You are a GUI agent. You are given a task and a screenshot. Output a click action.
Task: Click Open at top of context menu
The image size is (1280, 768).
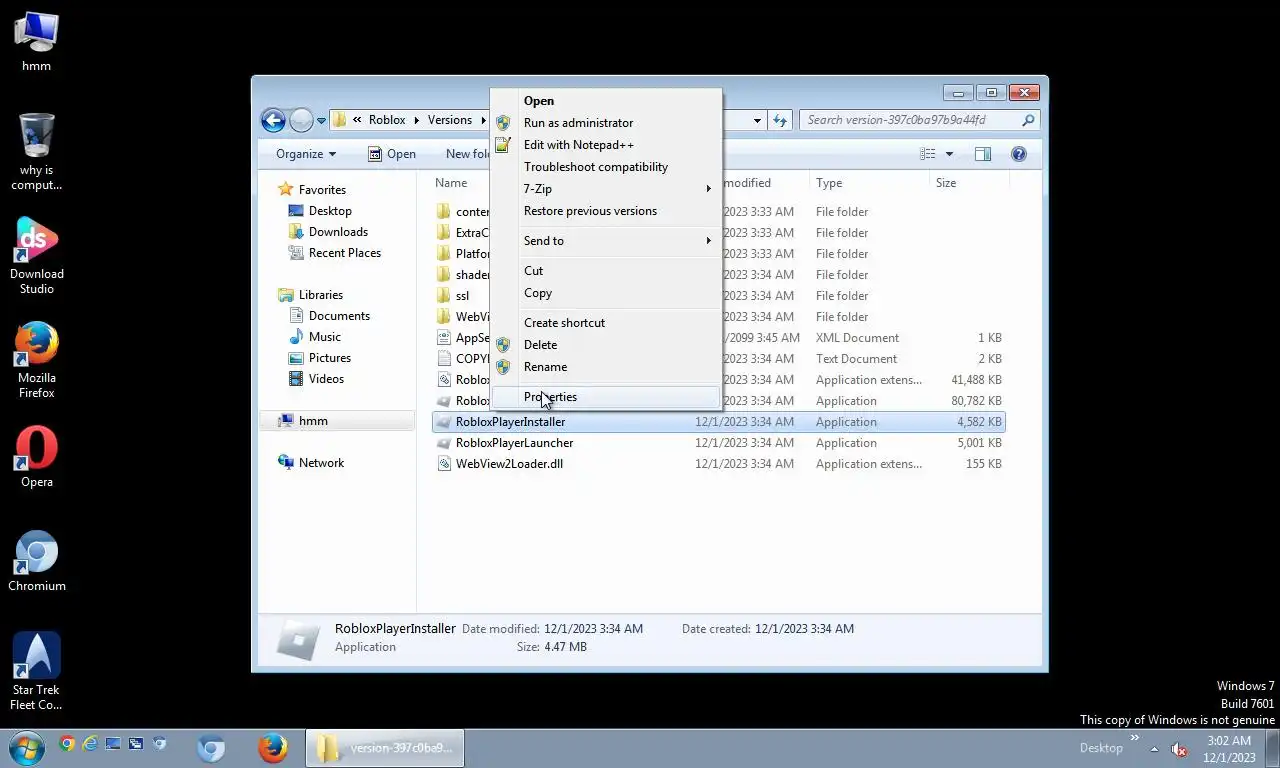click(x=605, y=101)
